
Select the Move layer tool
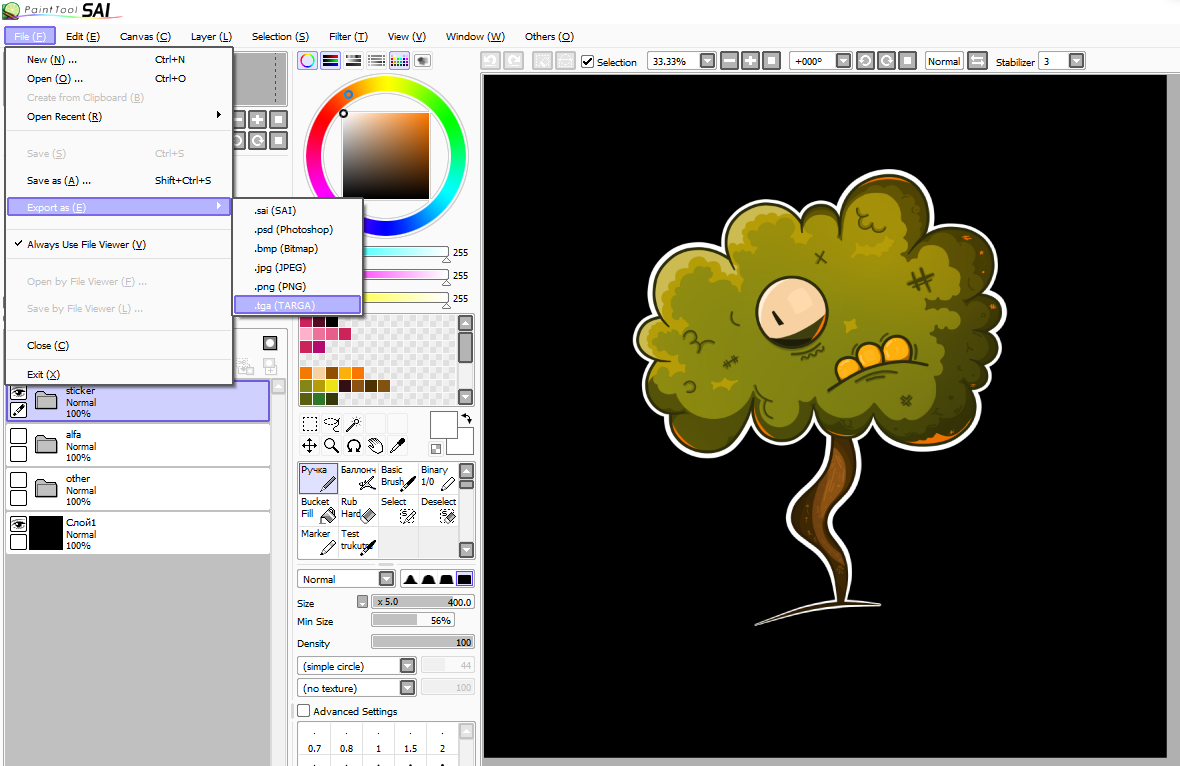click(x=309, y=445)
